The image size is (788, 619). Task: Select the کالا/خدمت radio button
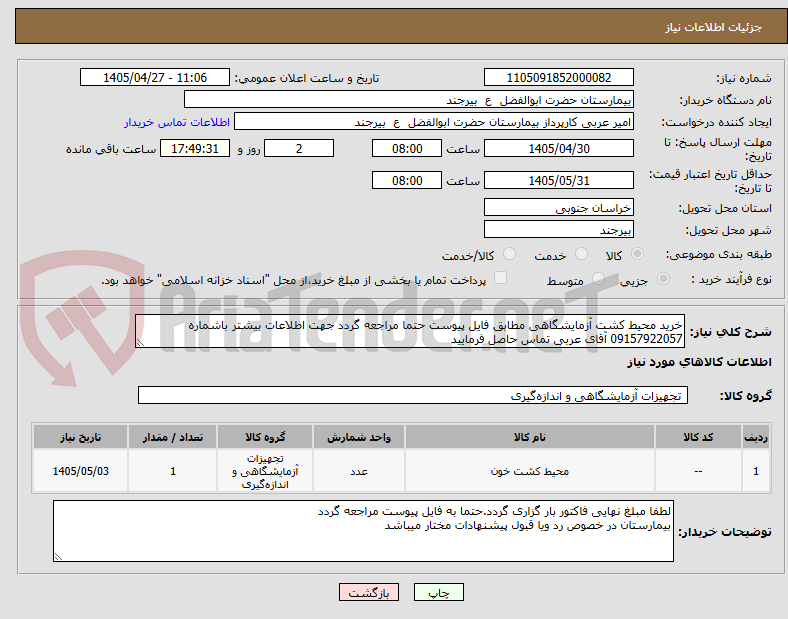[x=510, y=254]
